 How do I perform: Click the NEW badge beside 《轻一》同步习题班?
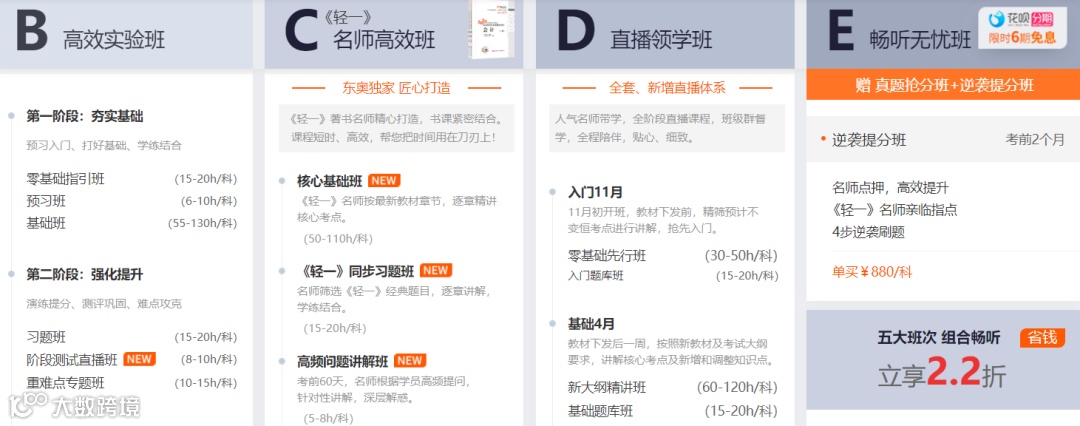pyautogui.click(x=436, y=270)
